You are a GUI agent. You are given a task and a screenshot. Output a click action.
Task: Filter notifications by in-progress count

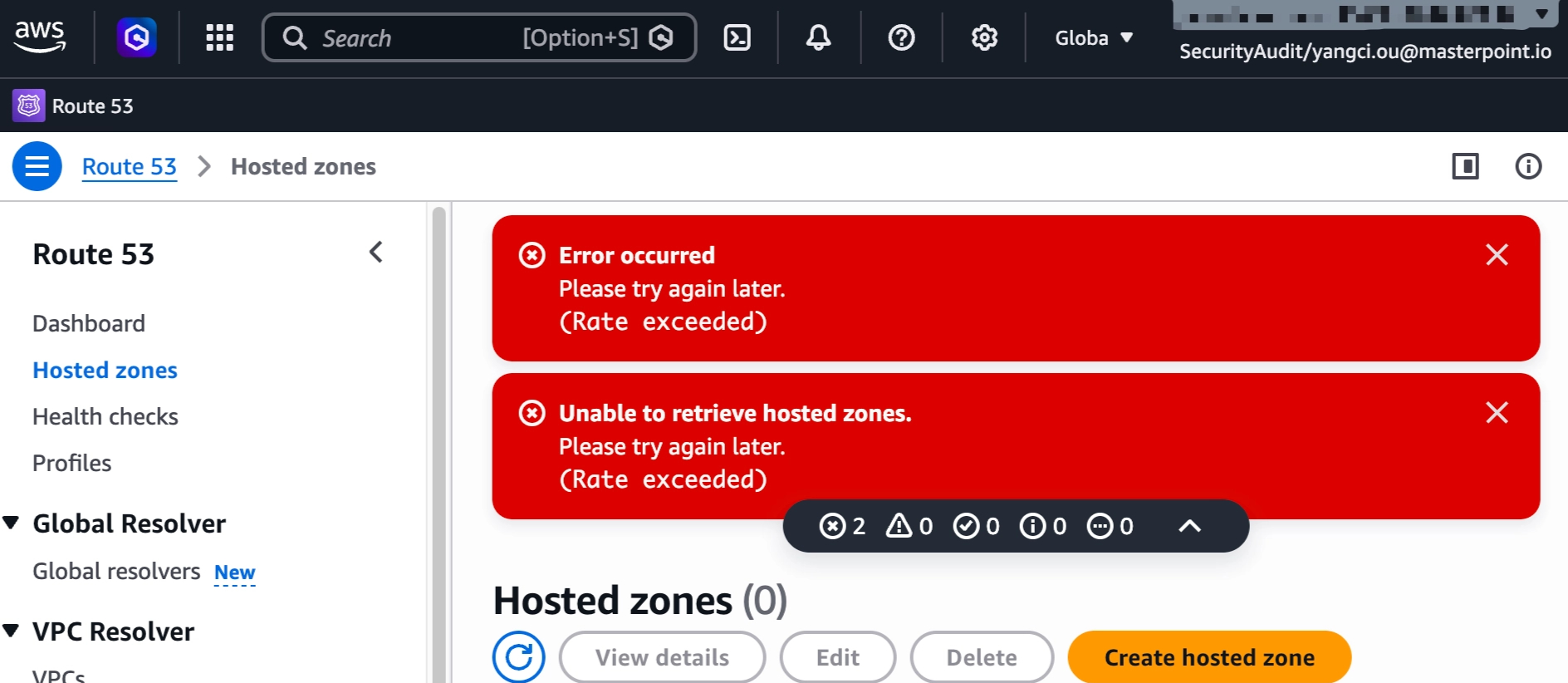1110,526
